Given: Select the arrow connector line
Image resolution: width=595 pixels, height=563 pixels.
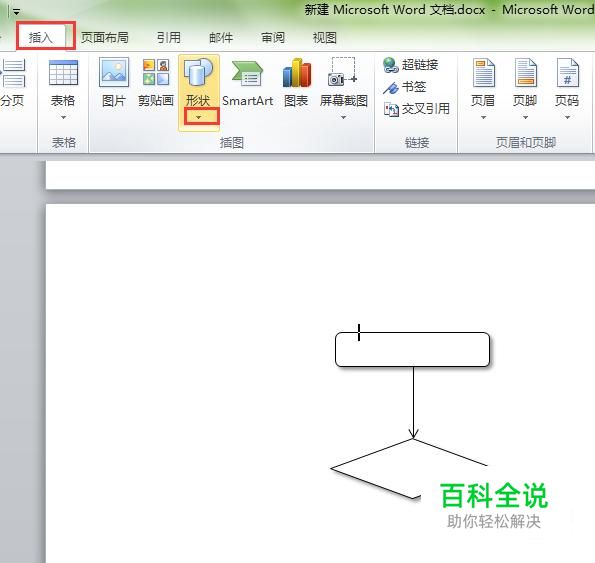Looking at the screenshot, I should (414, 402).
